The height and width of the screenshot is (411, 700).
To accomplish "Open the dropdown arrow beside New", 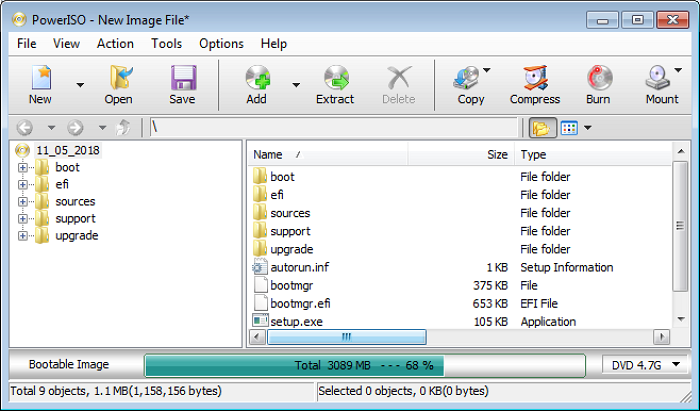I will point(80,85).
